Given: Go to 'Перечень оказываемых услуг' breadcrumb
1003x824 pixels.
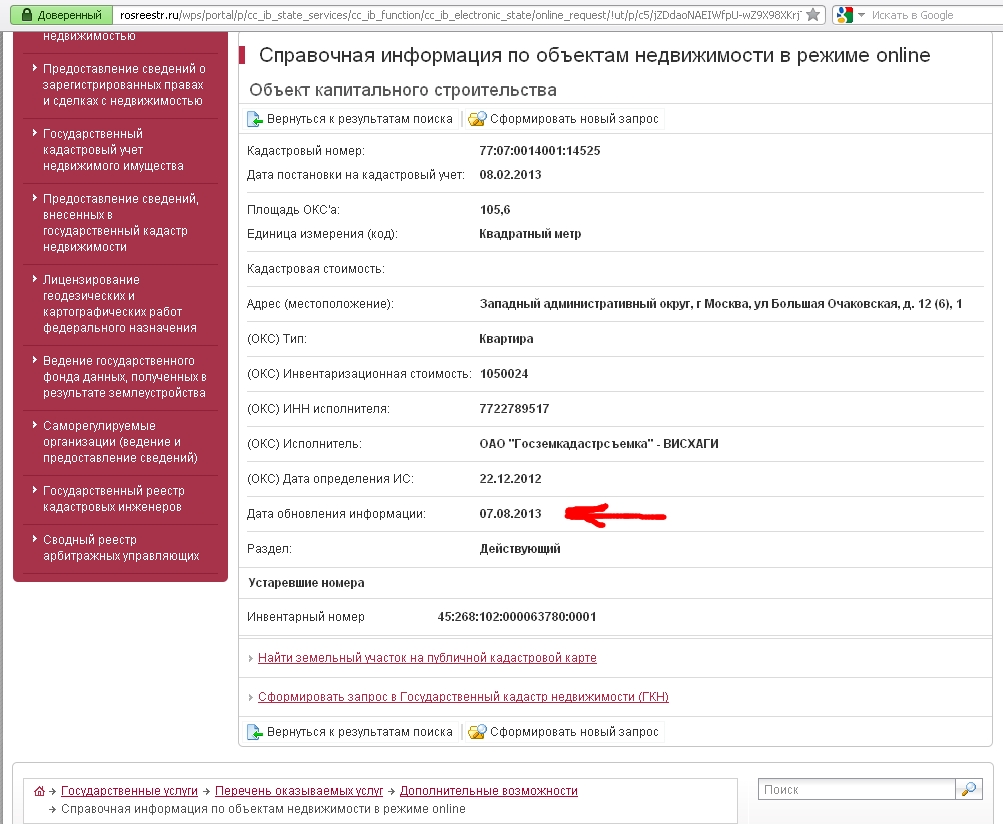Looking at the screenshot, I should pyautogui.click(x=300, y=791).
